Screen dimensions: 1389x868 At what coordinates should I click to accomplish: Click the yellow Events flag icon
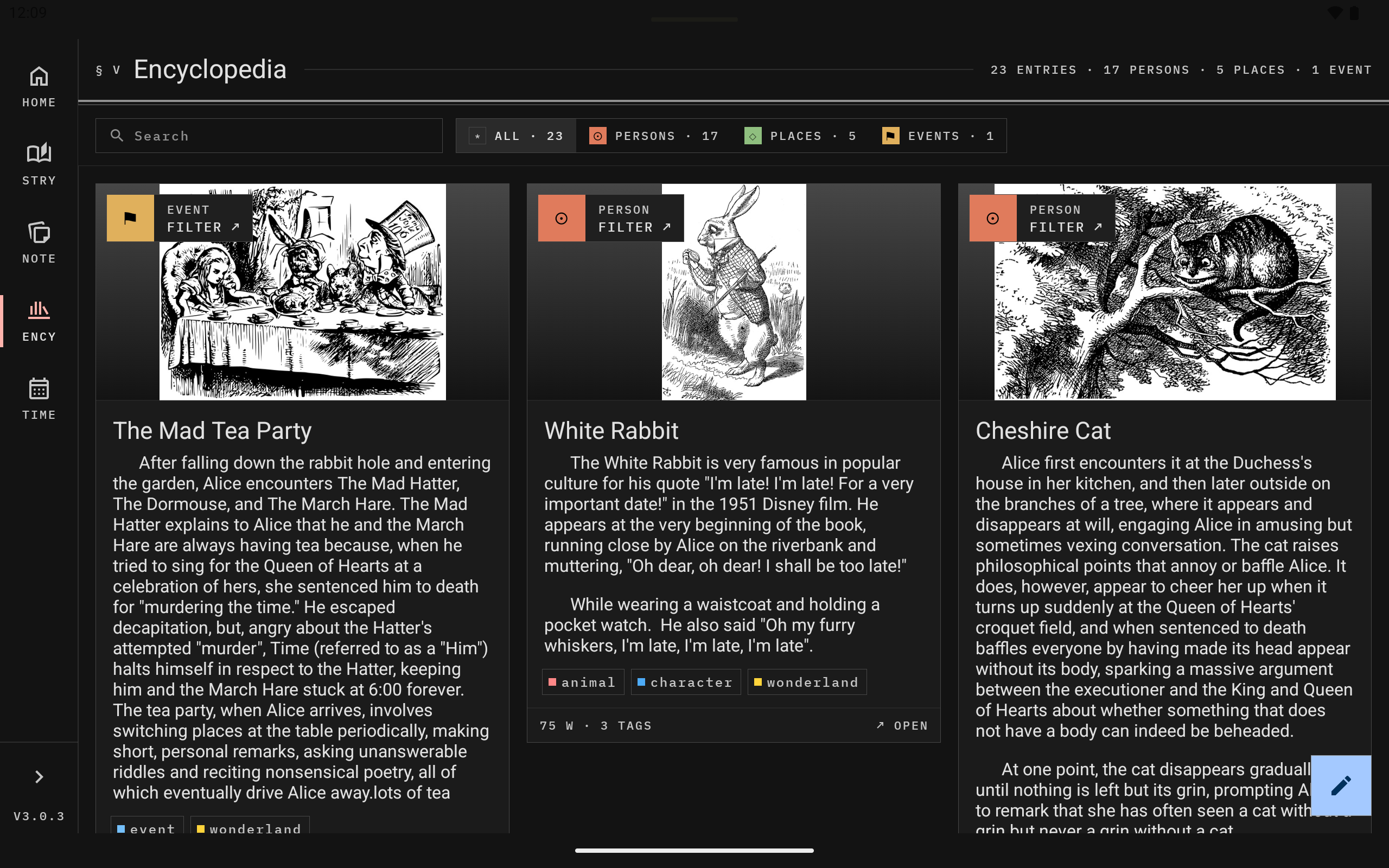coord(890,136)
